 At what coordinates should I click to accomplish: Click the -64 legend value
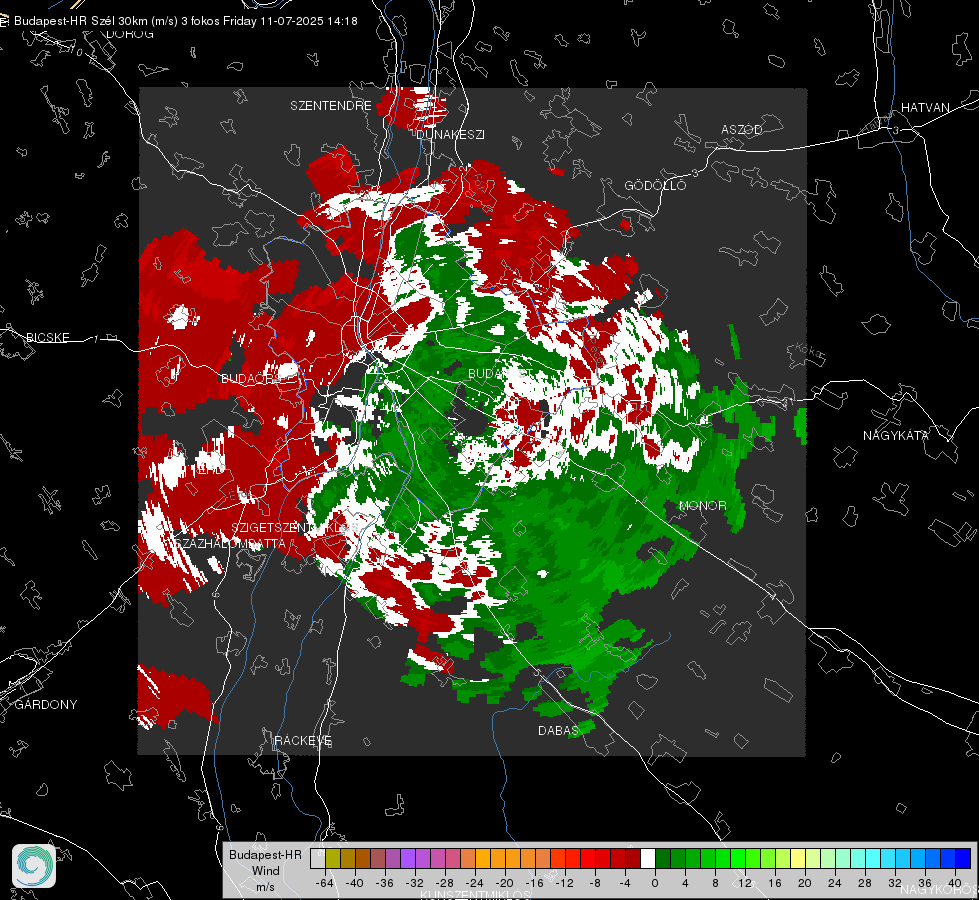click(325, 883)
